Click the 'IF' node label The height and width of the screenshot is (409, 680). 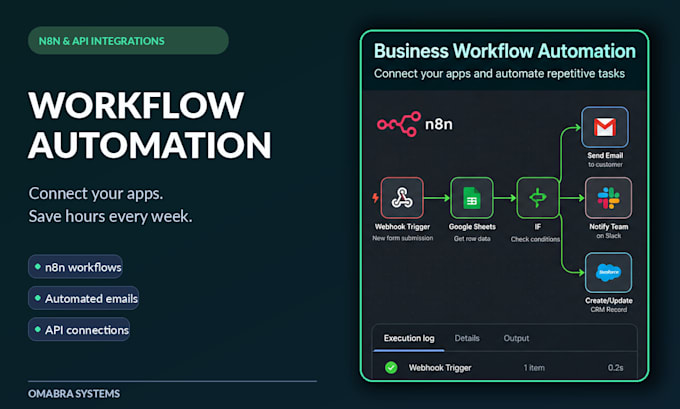tap(538, 226)
